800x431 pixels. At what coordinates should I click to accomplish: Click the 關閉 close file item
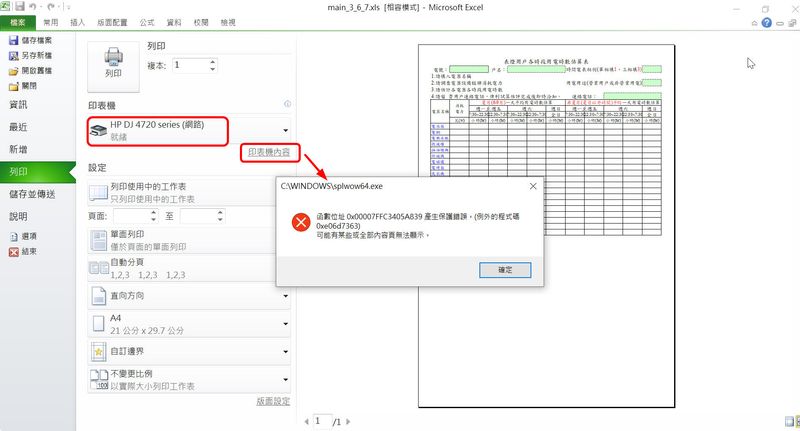[13, 86]
